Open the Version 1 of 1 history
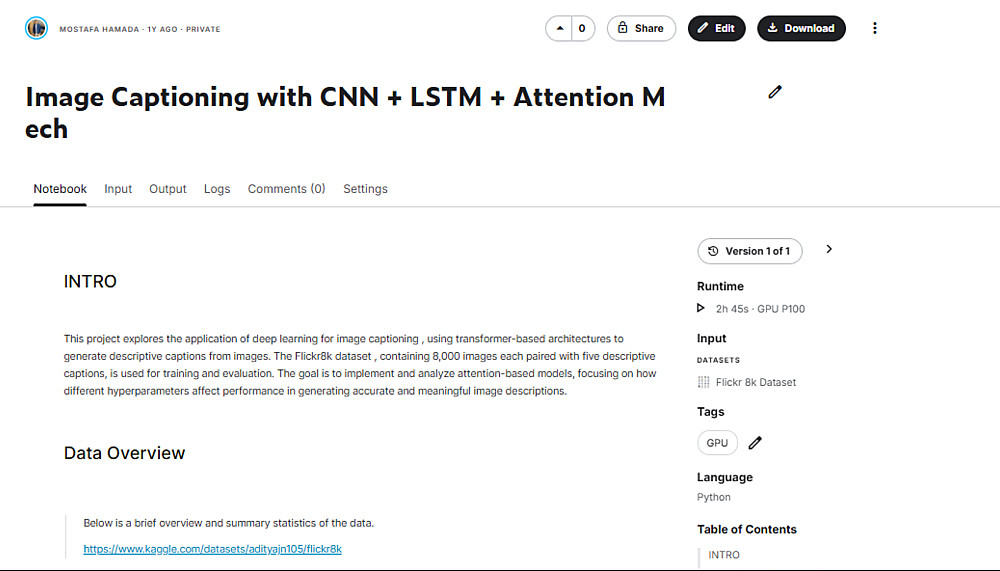 pyautogui.click(x=750, y=251)
